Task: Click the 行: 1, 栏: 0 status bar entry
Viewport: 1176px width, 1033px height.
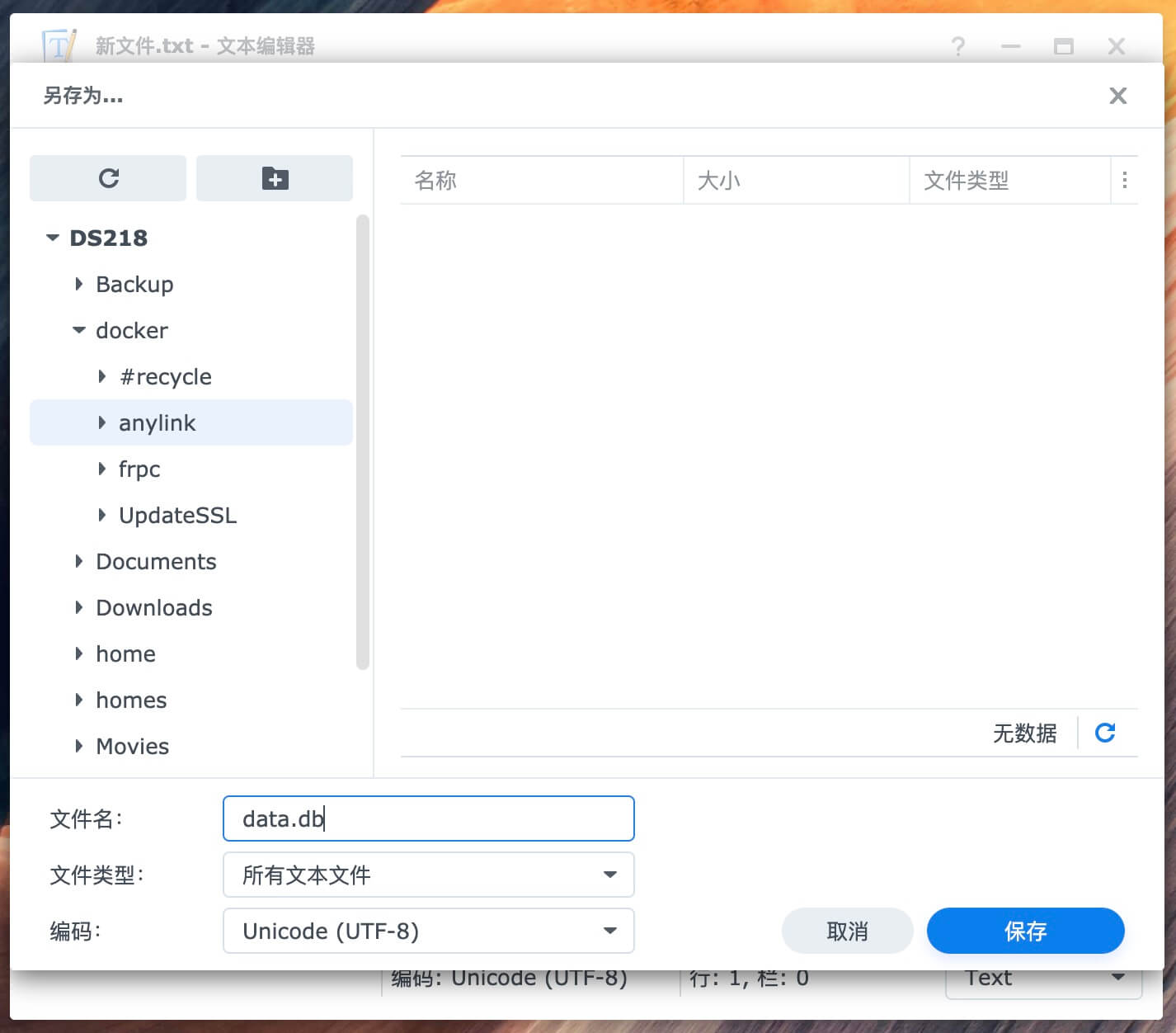Action: (x=749, y=979)
